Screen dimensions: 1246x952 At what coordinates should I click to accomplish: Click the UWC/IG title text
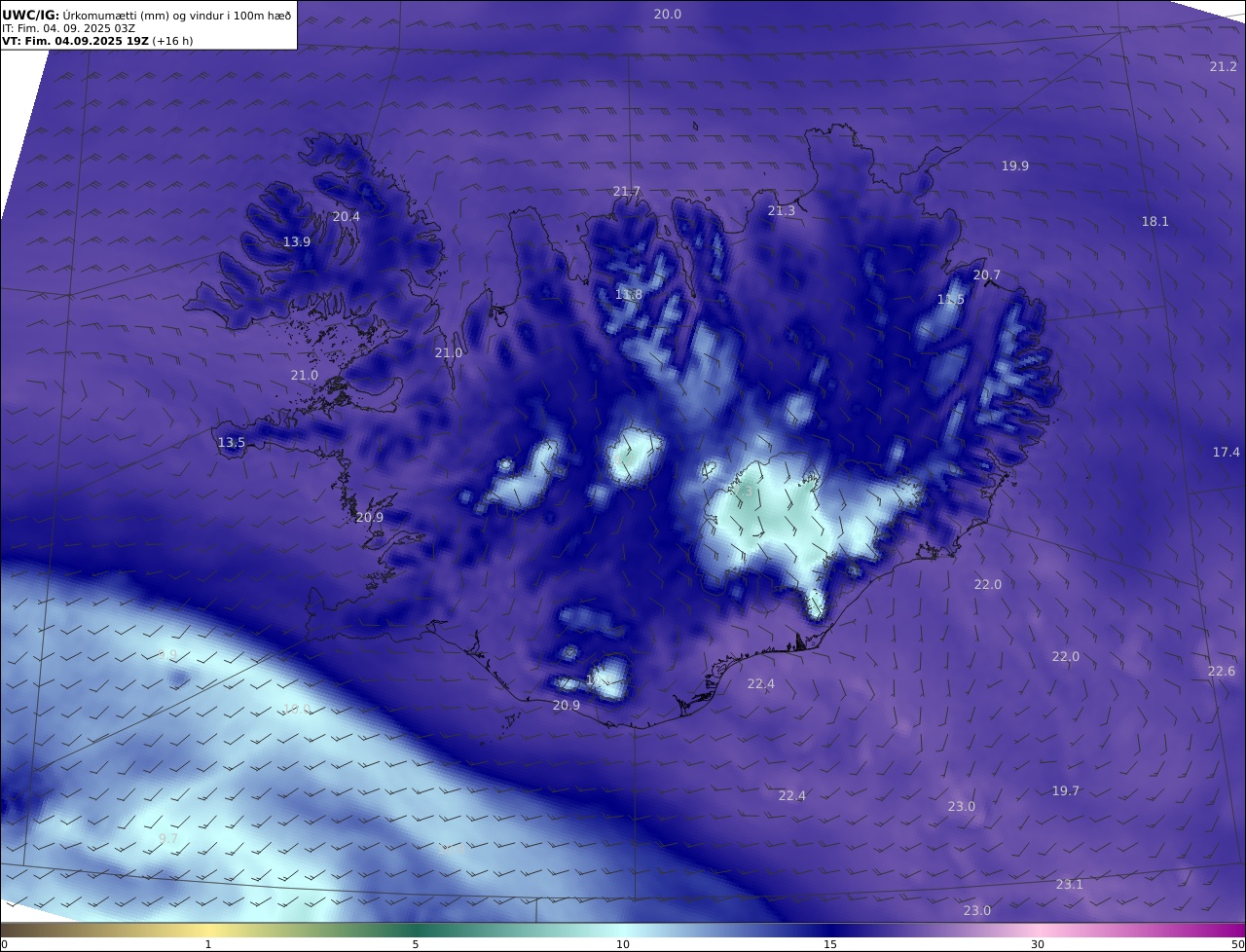(31, 15)
